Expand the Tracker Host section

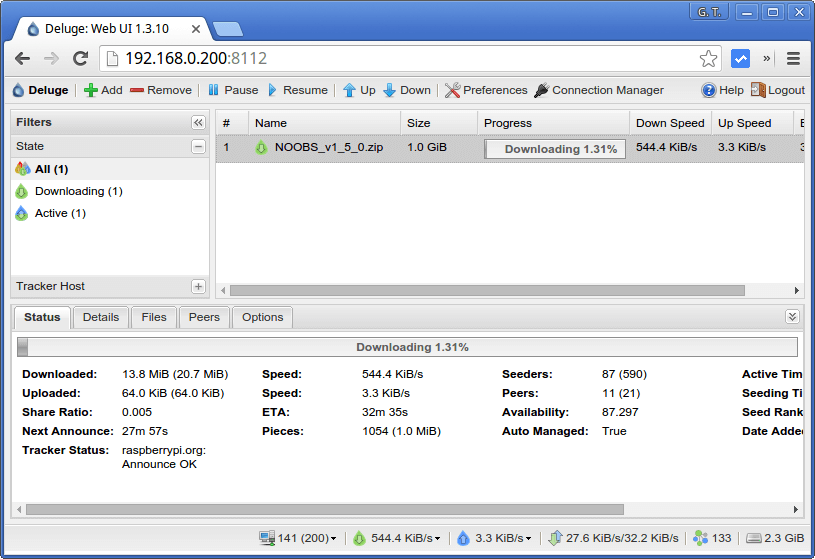point(198,286)
